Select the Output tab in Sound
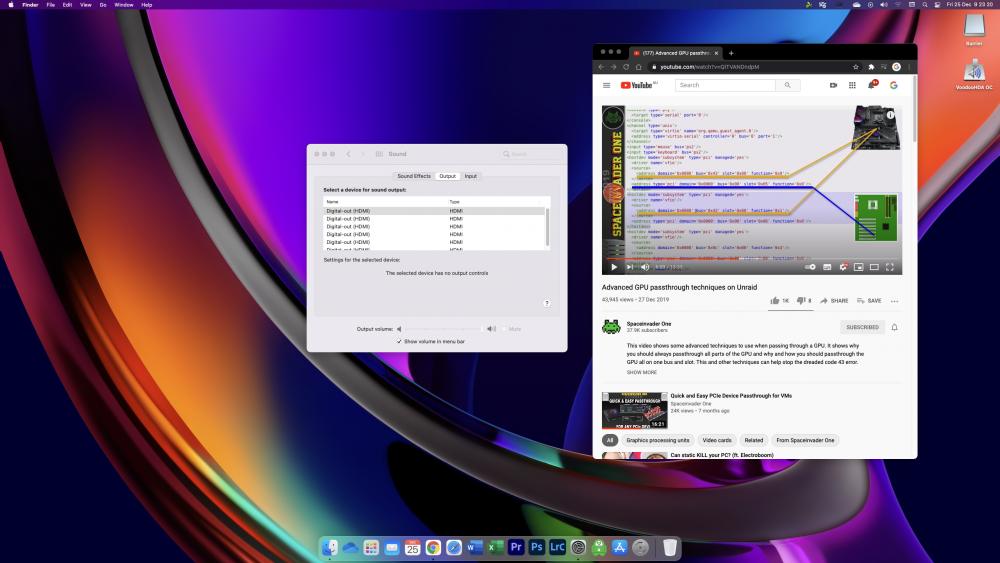This screenshot has height=563, width=1000. point(447,176)
